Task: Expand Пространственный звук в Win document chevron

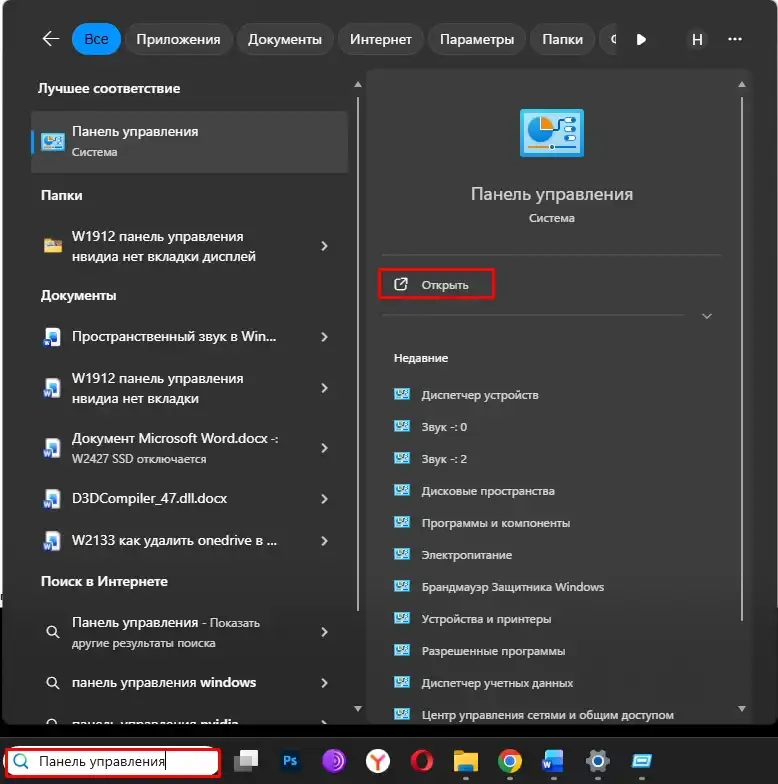Action: click(324, 337)
